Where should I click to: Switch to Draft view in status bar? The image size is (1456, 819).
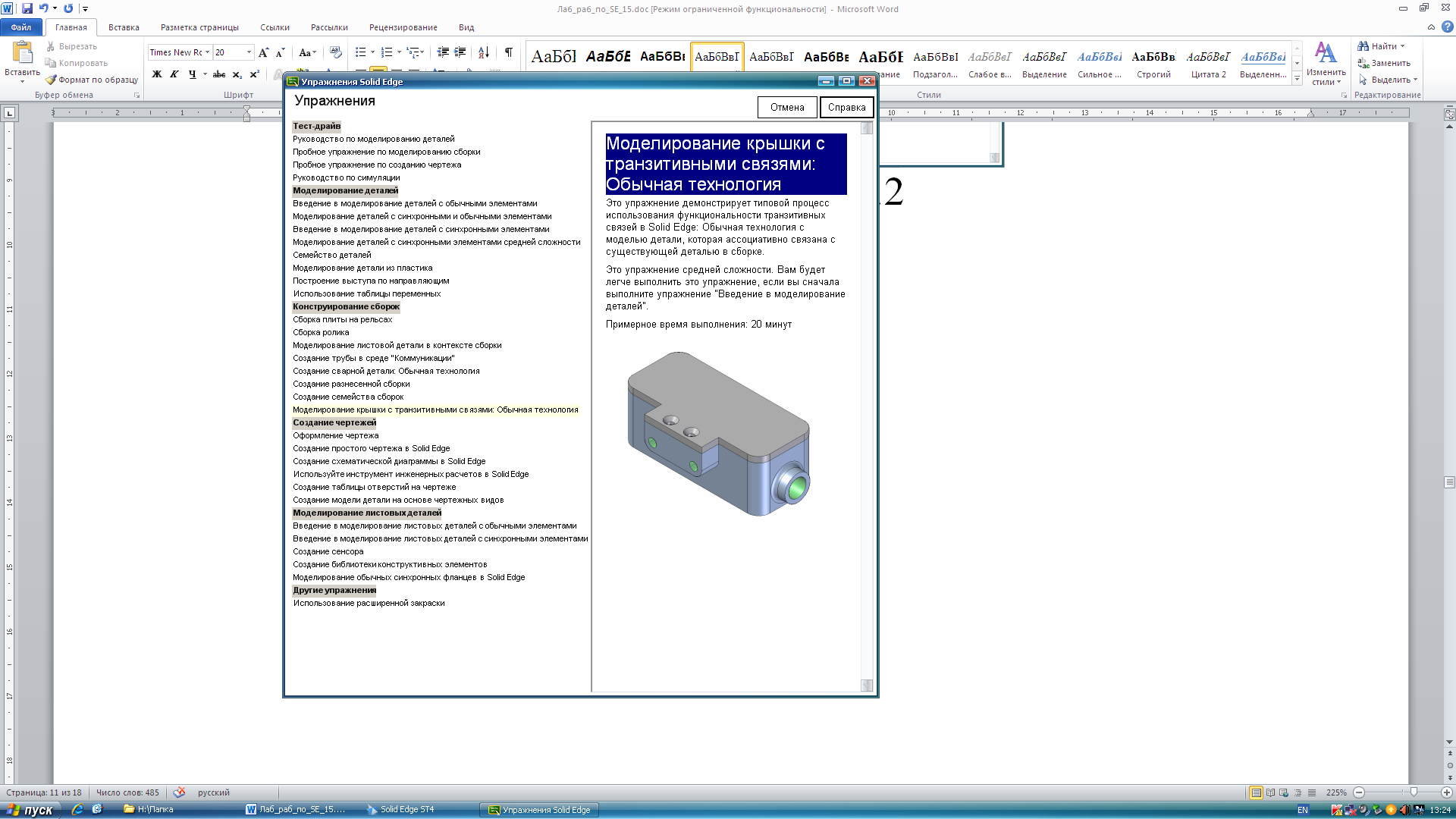tap(1312, 792)
